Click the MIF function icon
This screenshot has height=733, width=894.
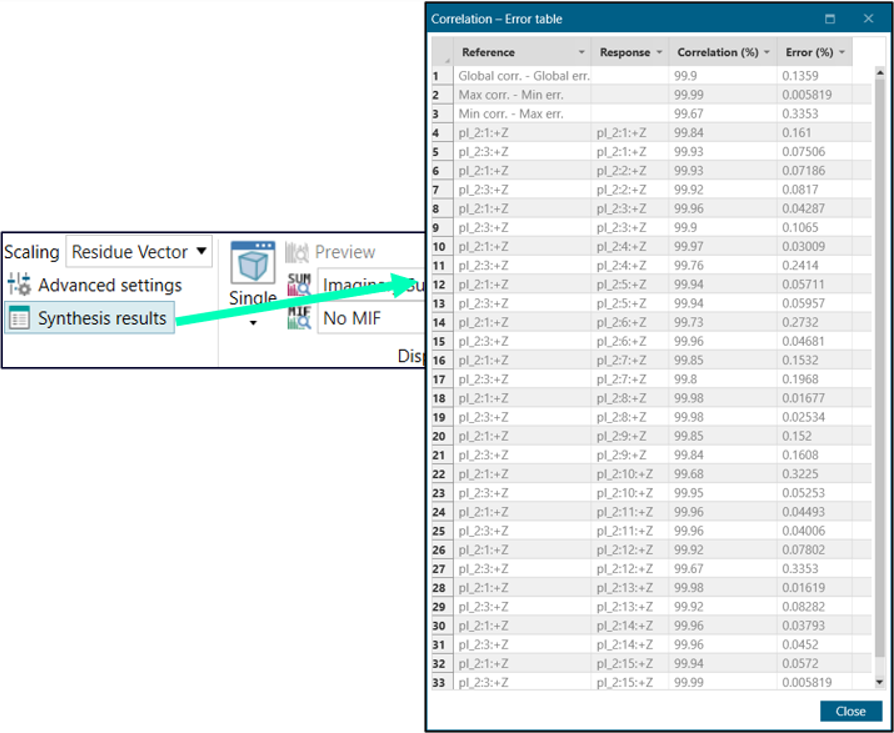(299, 318)
